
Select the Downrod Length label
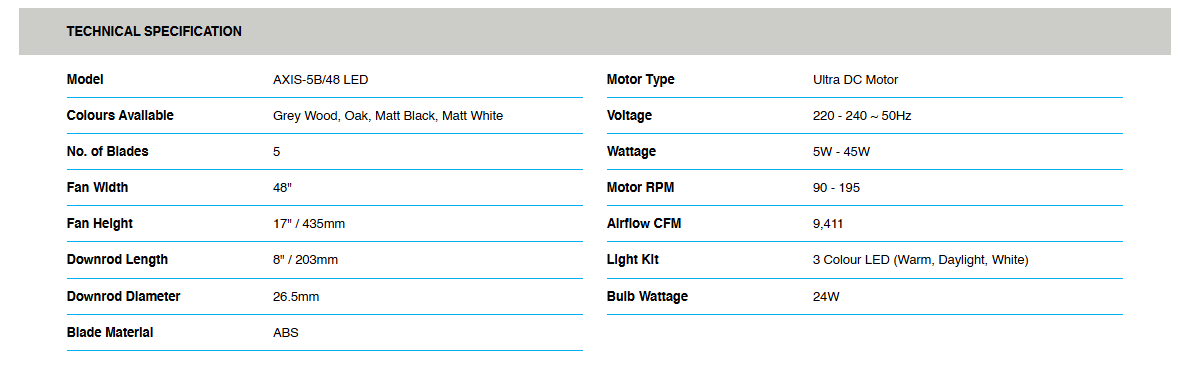point(118,260)
